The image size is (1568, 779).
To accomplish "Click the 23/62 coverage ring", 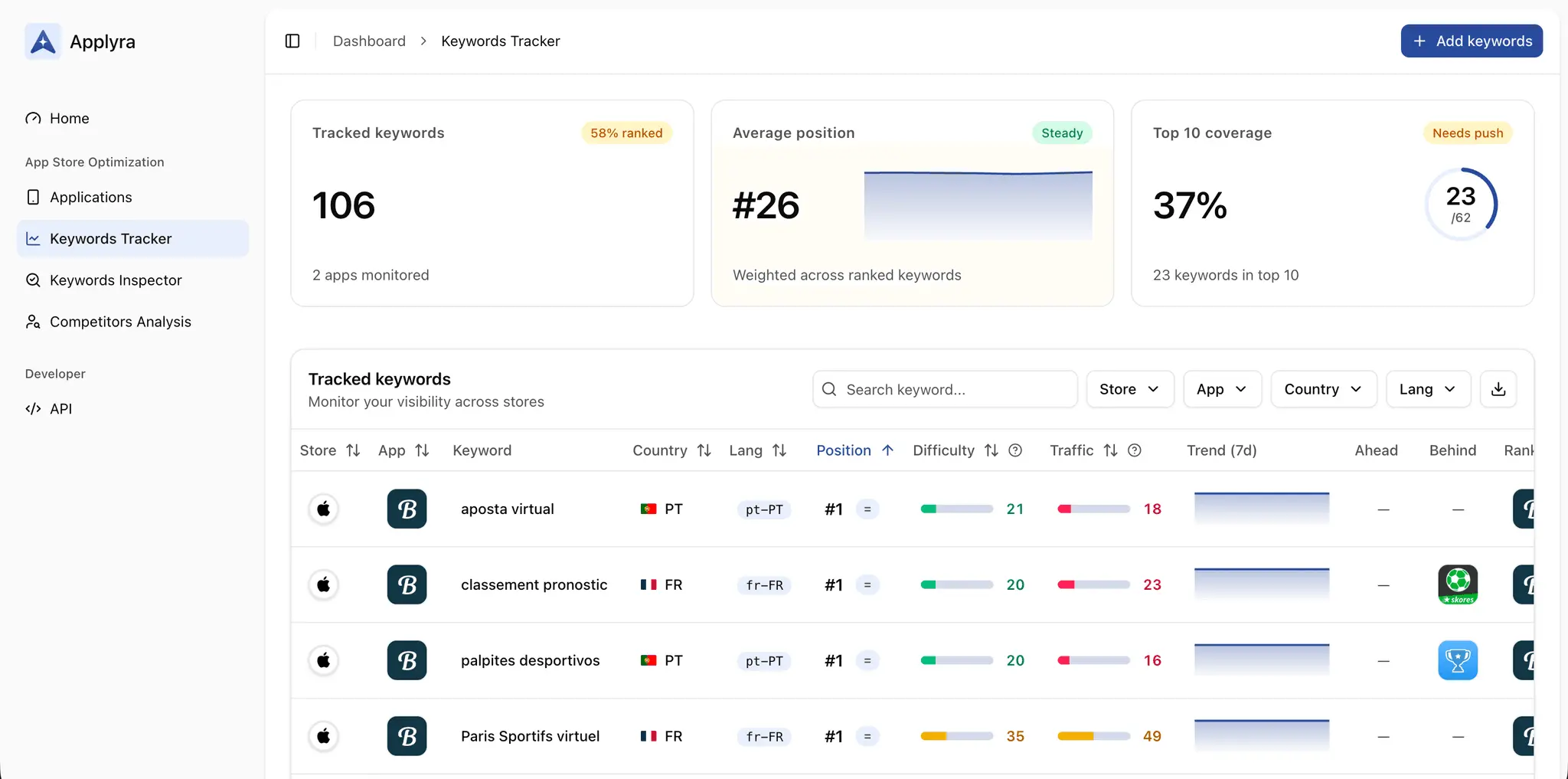I will 1461,205.
